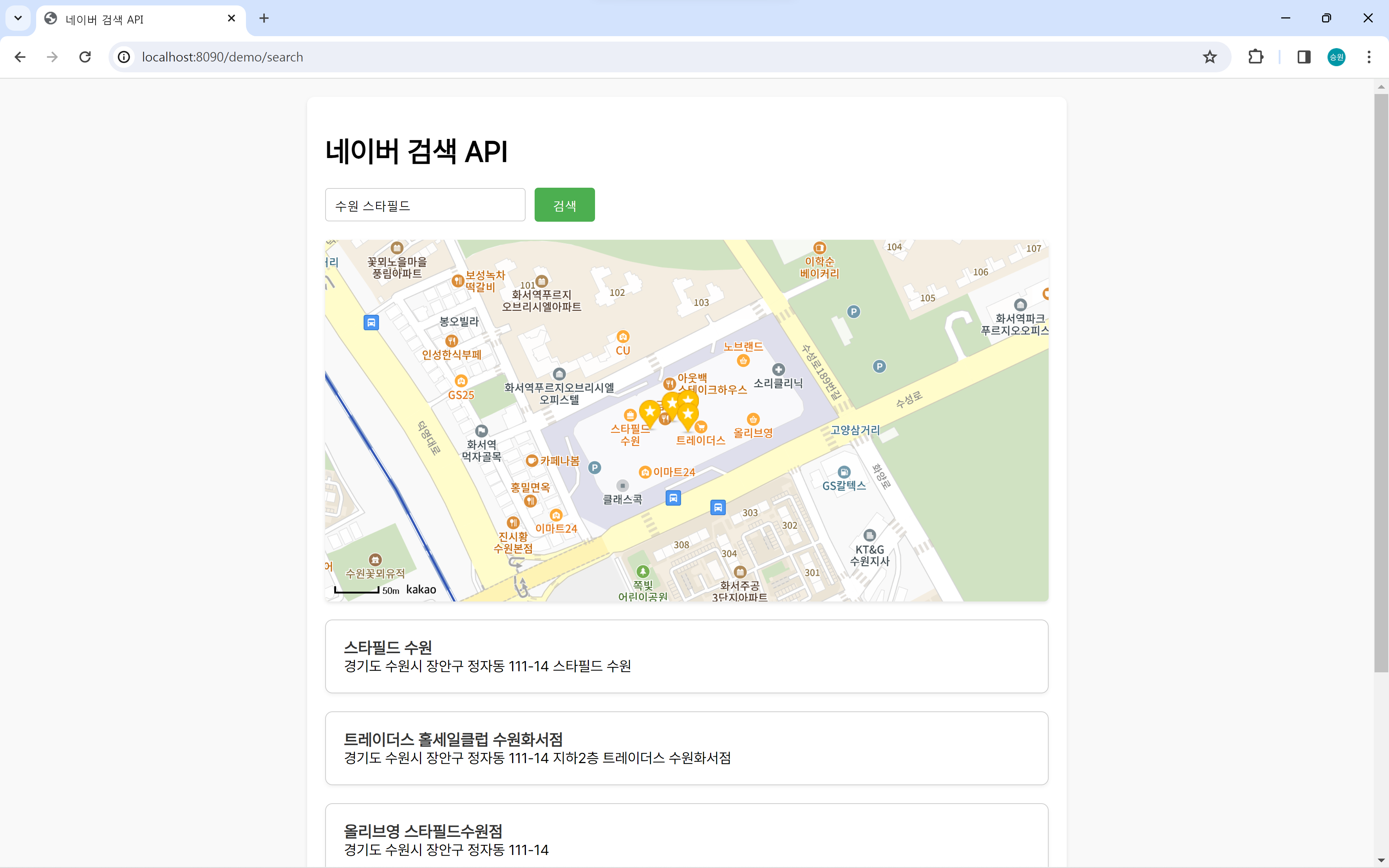Click the CU convenience store icon on map
Screen dimensions: 1389x868
tap(623, 337)
